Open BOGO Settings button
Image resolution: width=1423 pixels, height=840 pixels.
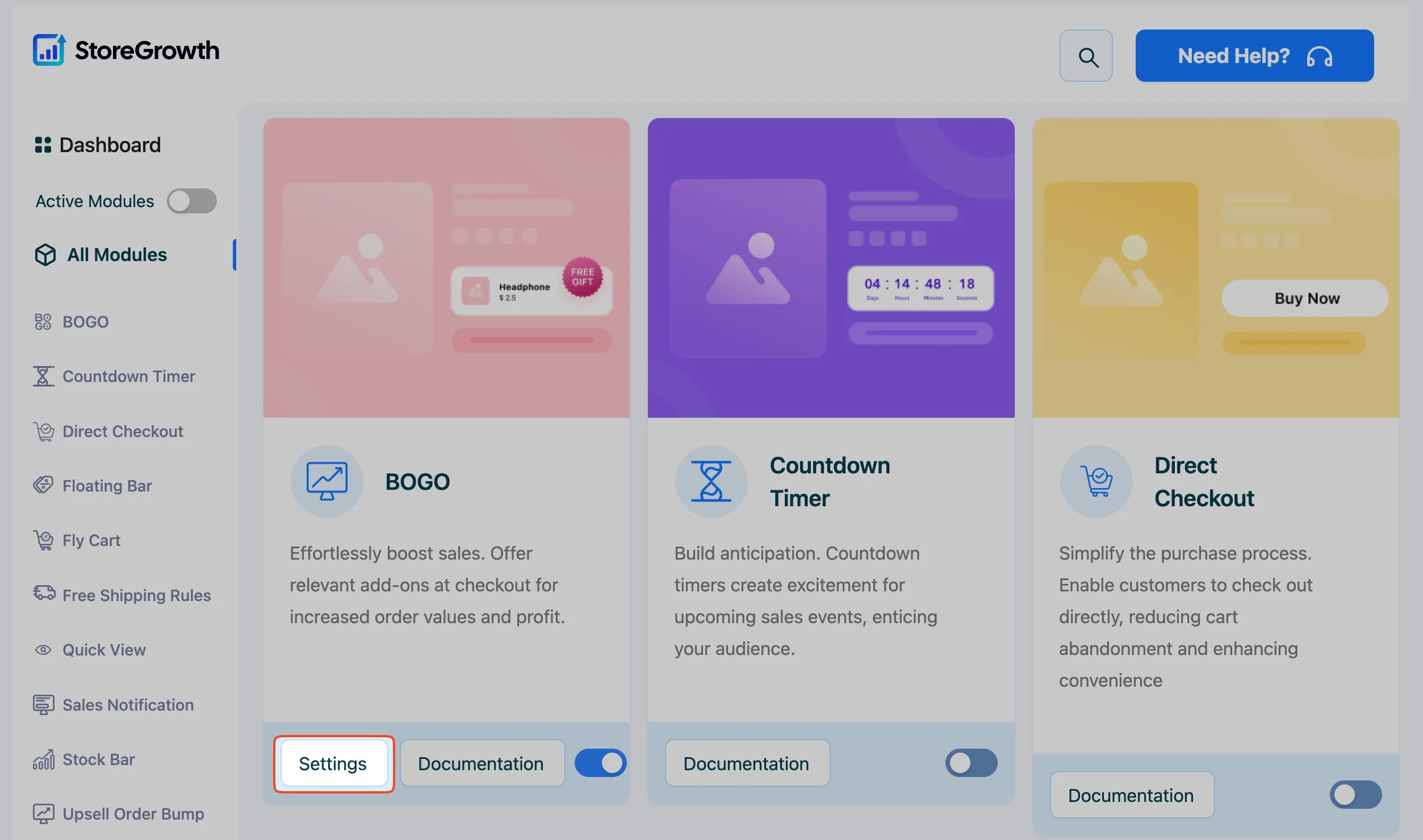pyautogui.click(x=334, y=763)
